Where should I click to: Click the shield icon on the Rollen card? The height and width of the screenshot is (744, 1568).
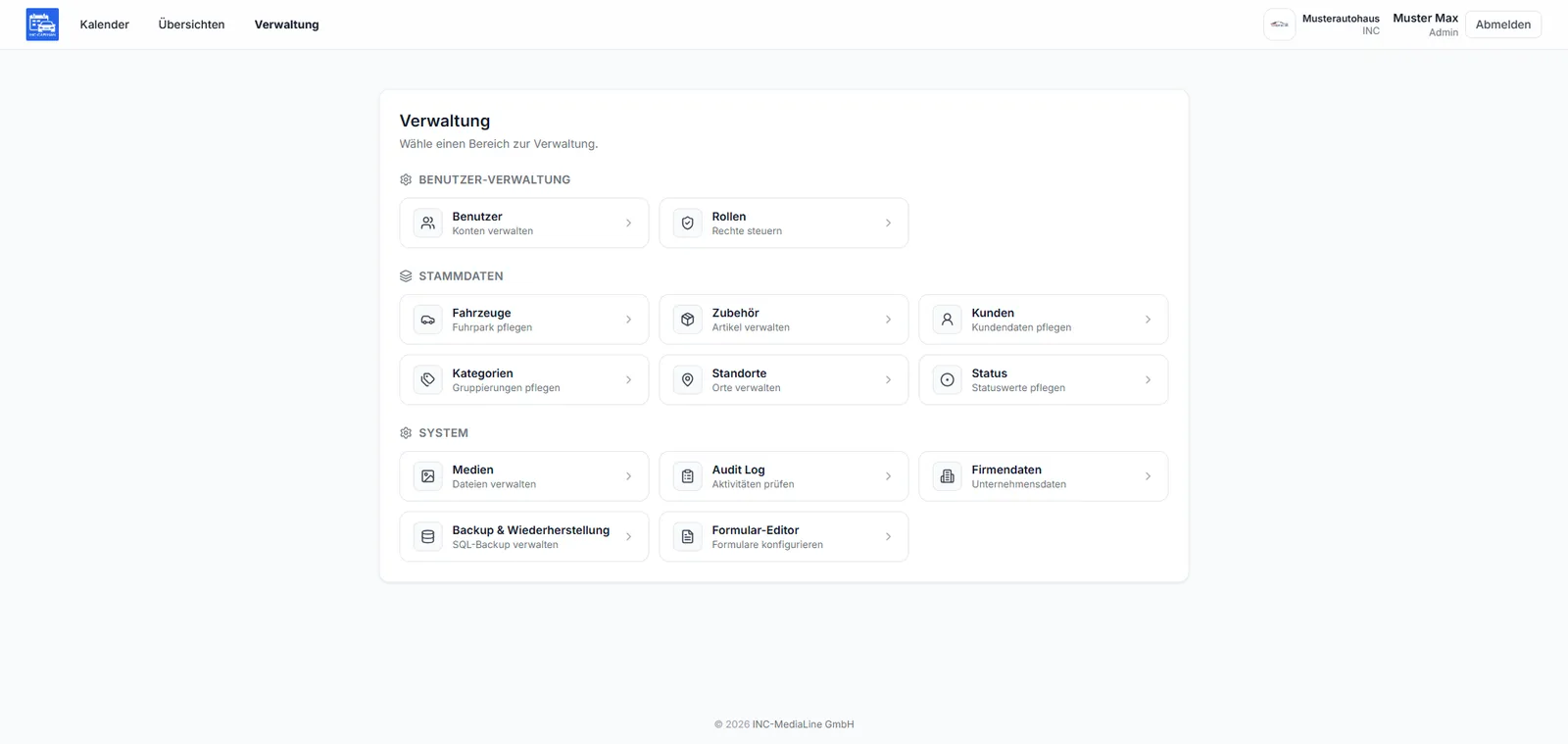(688, 223)
